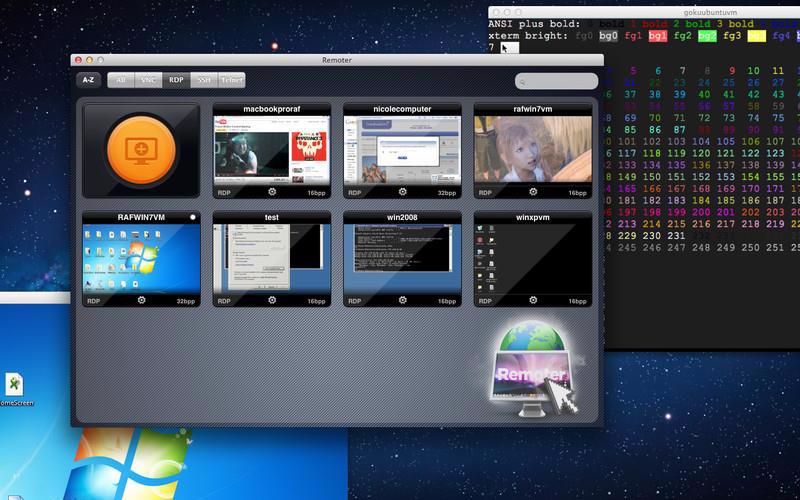Image resolution: width=800 pixels, height=500 pixels.
Task: Open settings gear for macbookproraf
Action: click(x=272, y=192)
